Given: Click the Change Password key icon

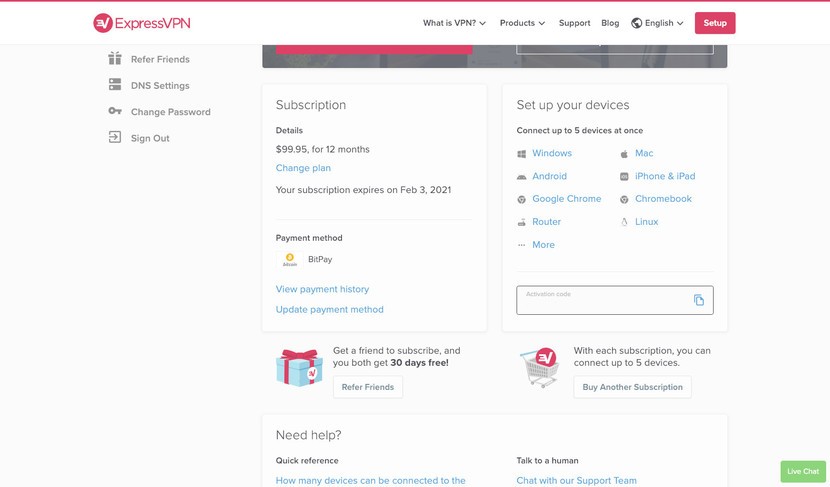Looking at the screenshot, I should pos(115,111).
